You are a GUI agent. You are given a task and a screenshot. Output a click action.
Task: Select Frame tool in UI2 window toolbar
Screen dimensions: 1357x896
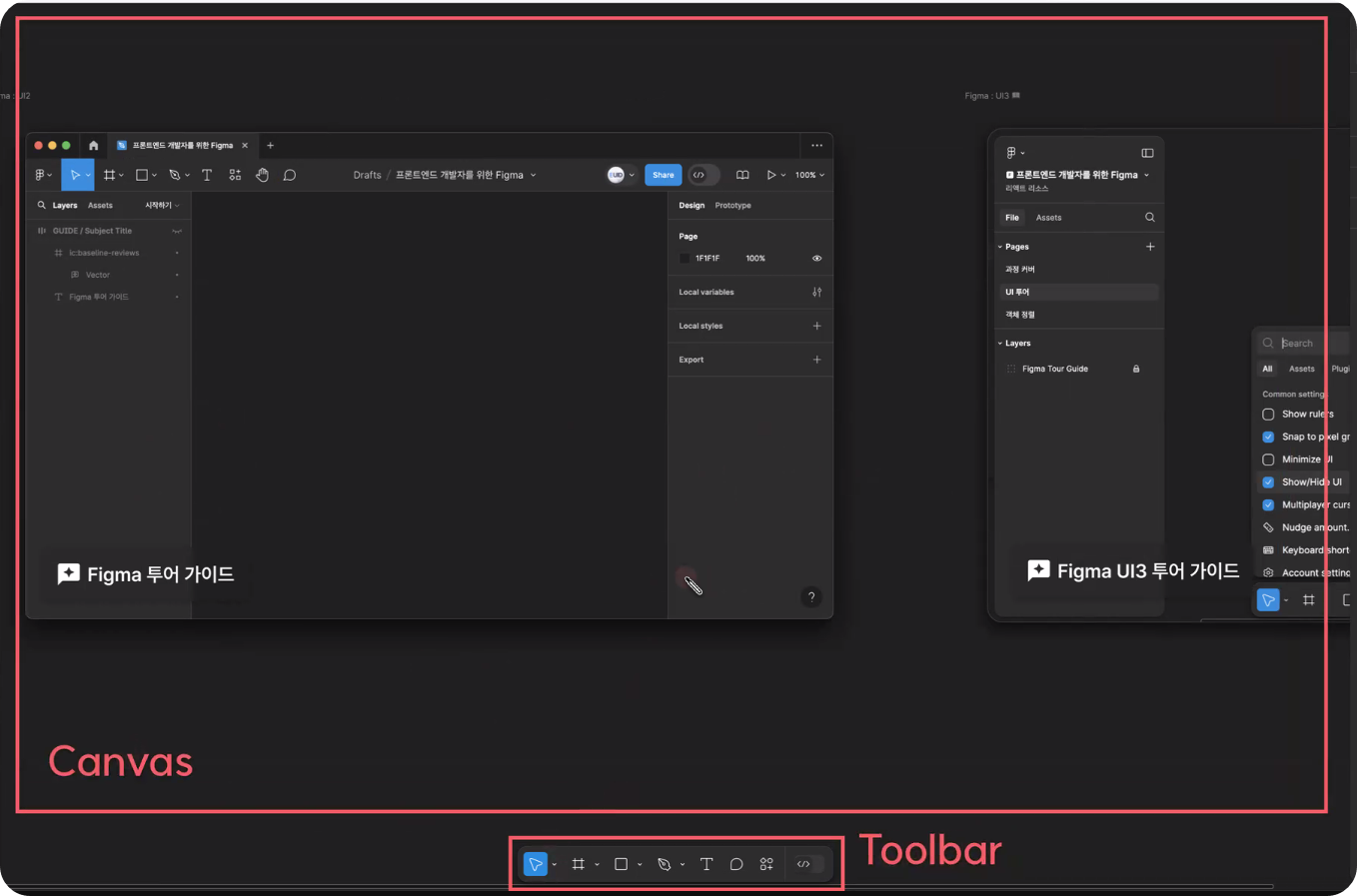pos(110,175)
